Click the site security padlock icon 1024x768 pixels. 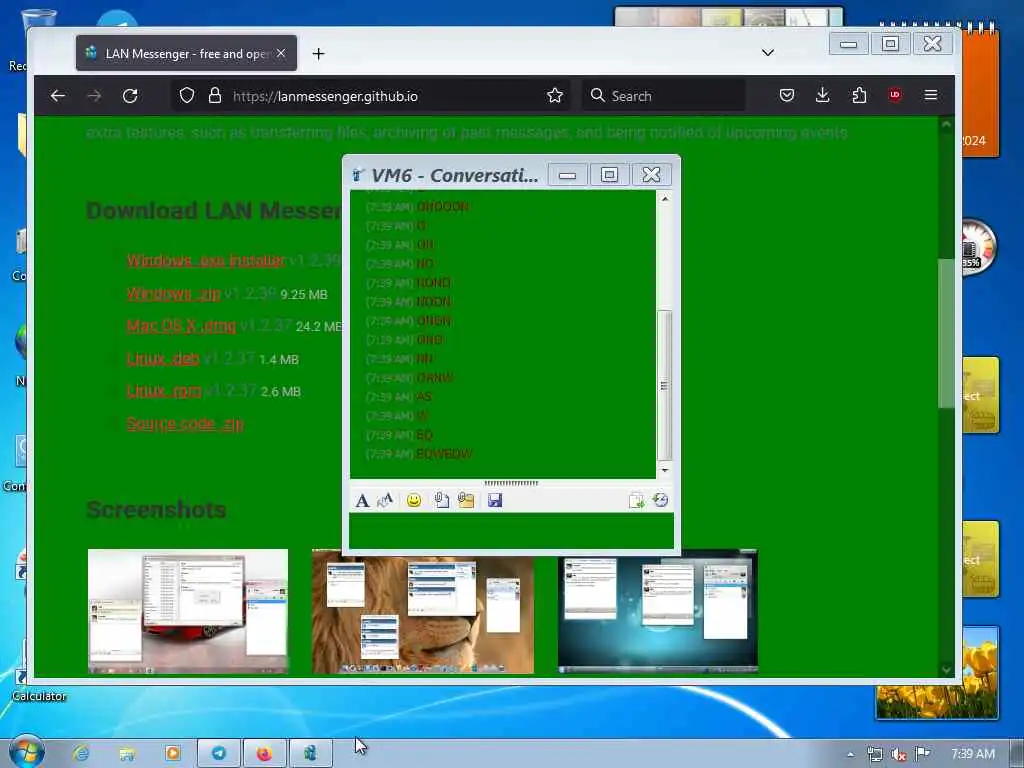tap(215, 96)
